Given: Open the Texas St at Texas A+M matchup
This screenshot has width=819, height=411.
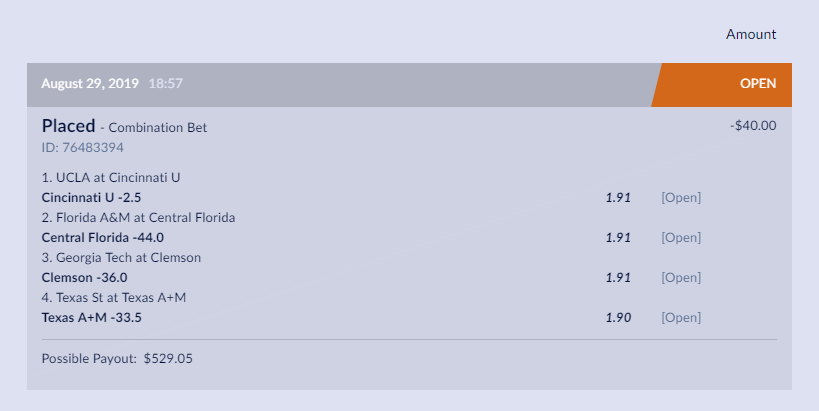Looking at the screenshot, I should click(x=113, y=297).
